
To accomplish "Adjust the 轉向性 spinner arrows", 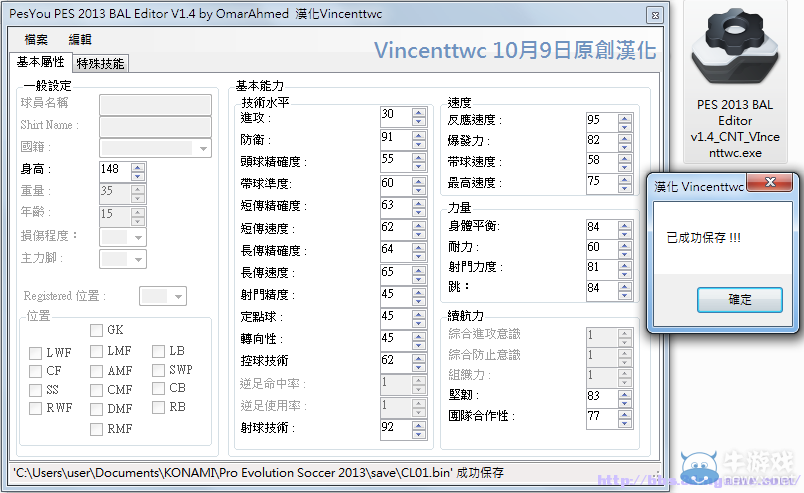I will 419,340.
